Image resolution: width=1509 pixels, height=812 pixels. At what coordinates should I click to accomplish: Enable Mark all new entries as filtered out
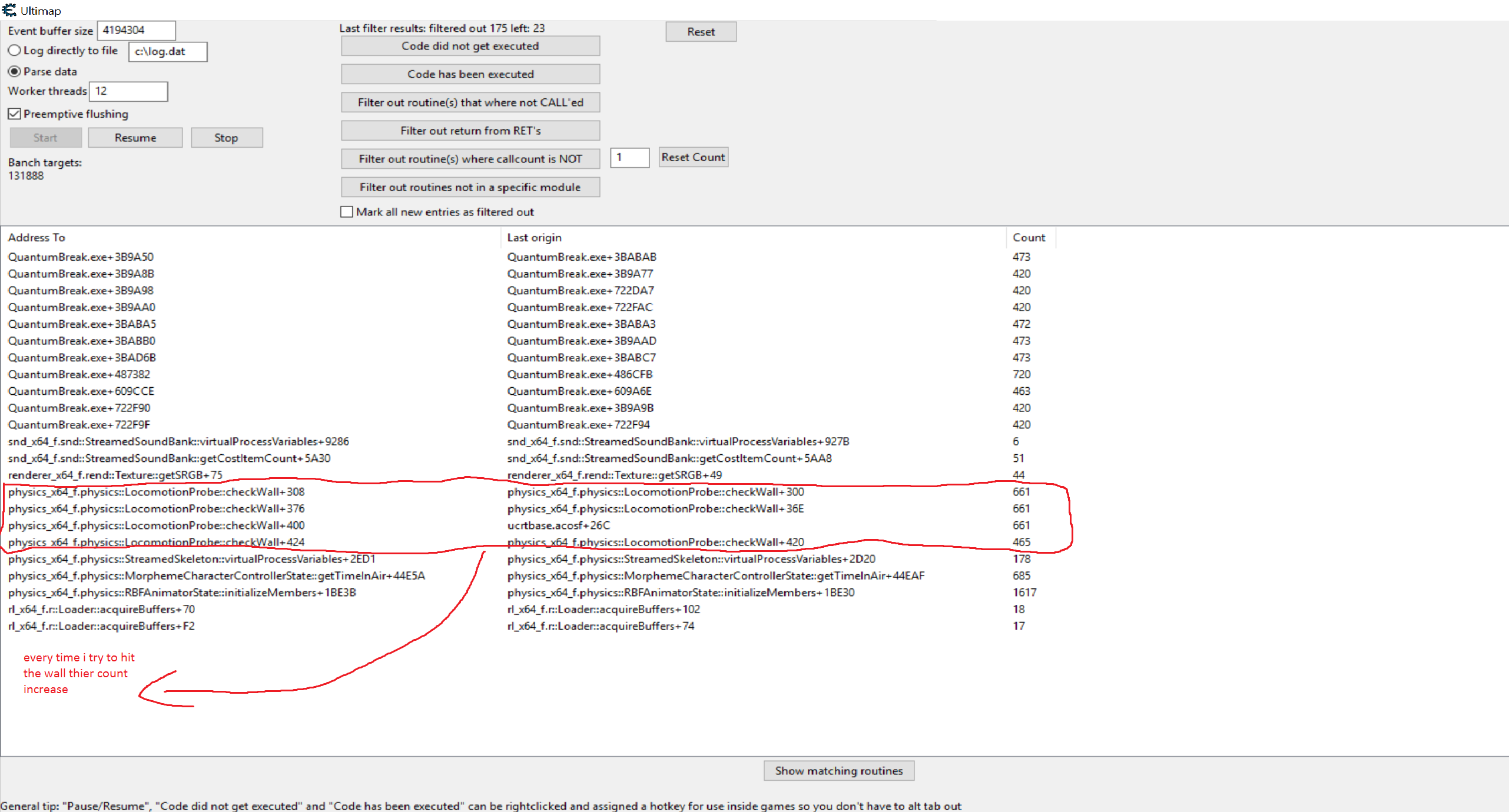pos(347,212)
